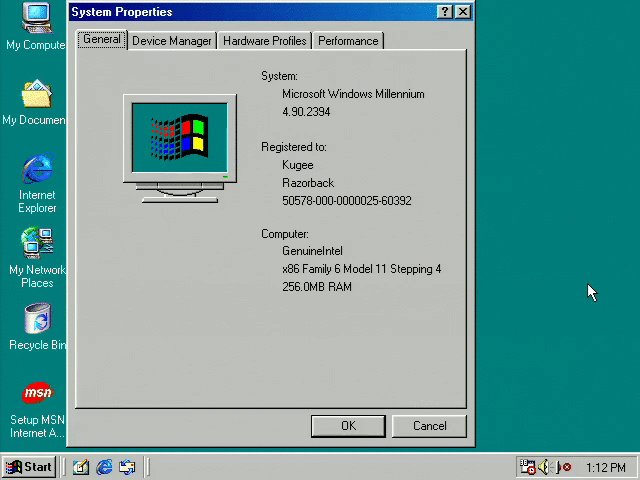Click the "Microsoft Windows Millennium" text
Screen dimensions: 640x480
(x=353, y=94)
